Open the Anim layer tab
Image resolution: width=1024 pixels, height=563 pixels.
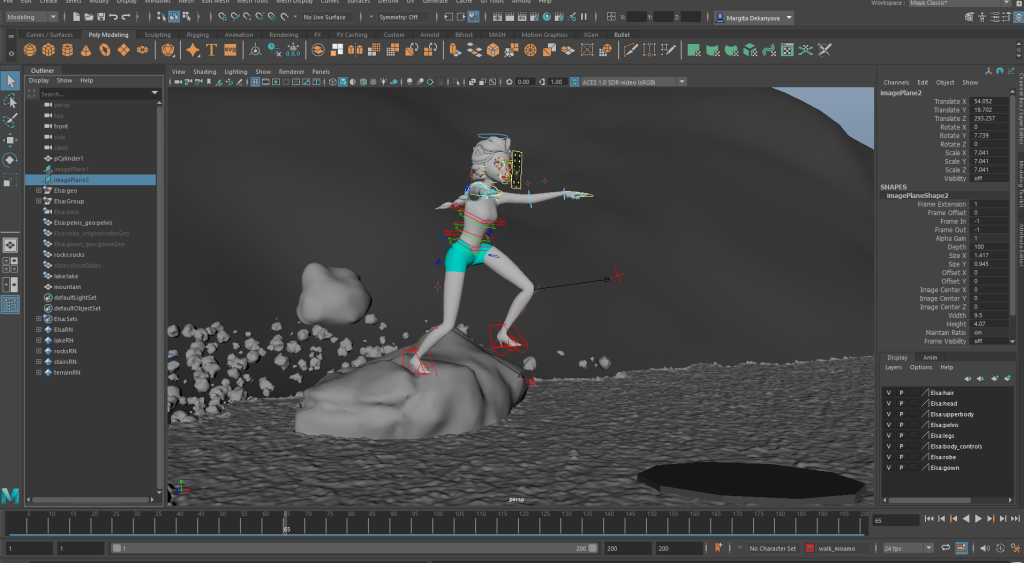click(930, 357)
